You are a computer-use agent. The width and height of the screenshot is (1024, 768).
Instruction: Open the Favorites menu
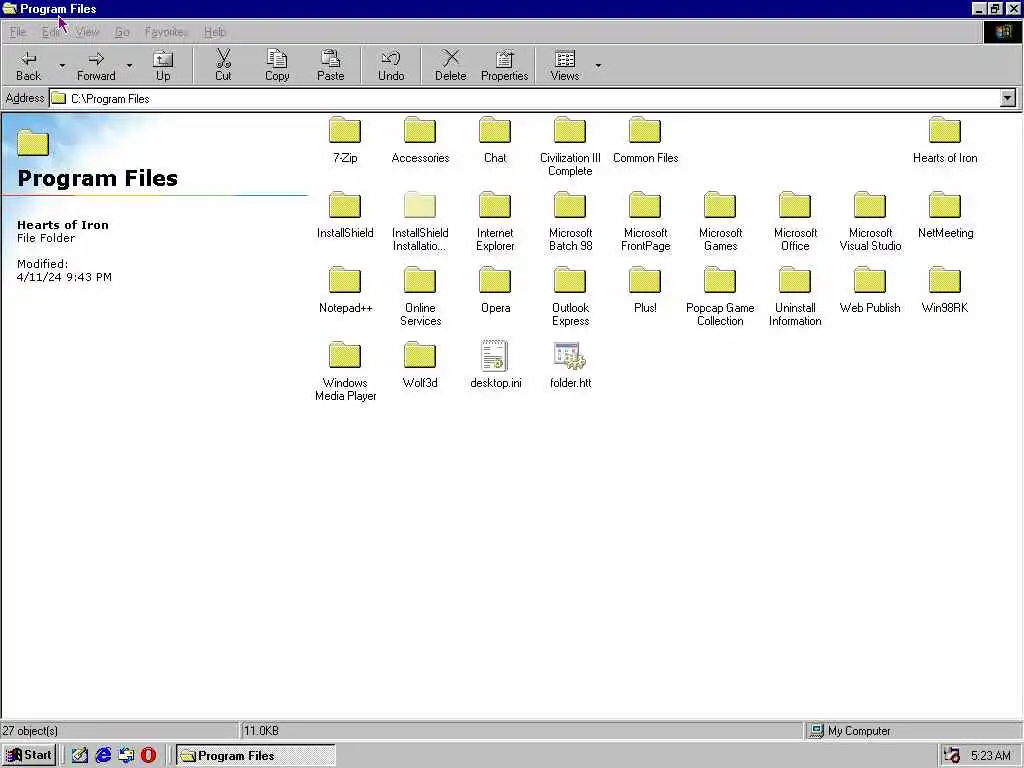[x=166, y=32]
